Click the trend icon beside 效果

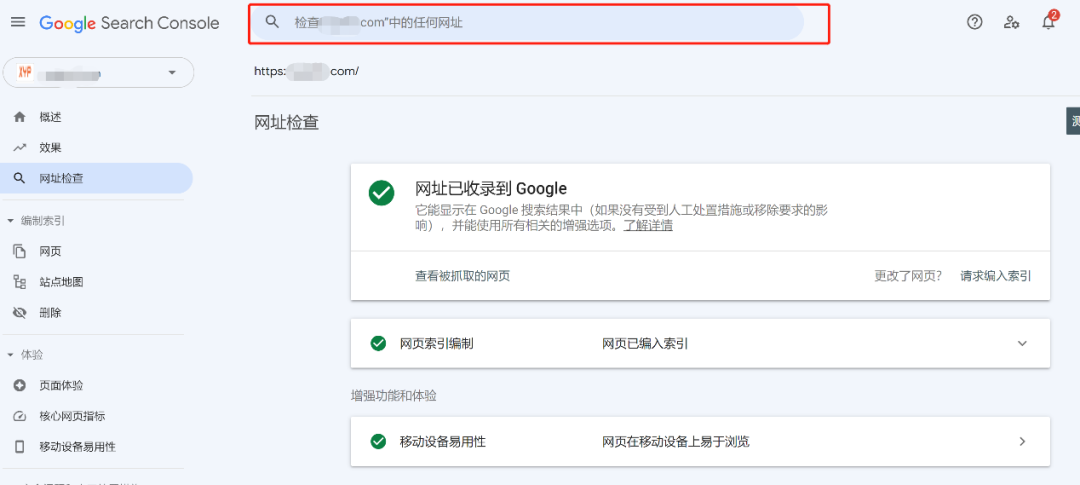pos(19,147)
